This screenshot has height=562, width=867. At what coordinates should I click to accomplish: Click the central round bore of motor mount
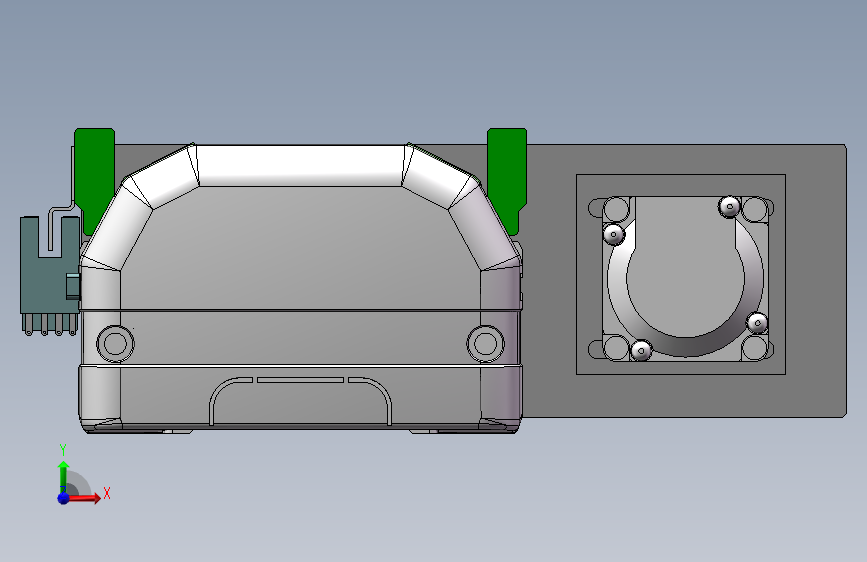686,277
